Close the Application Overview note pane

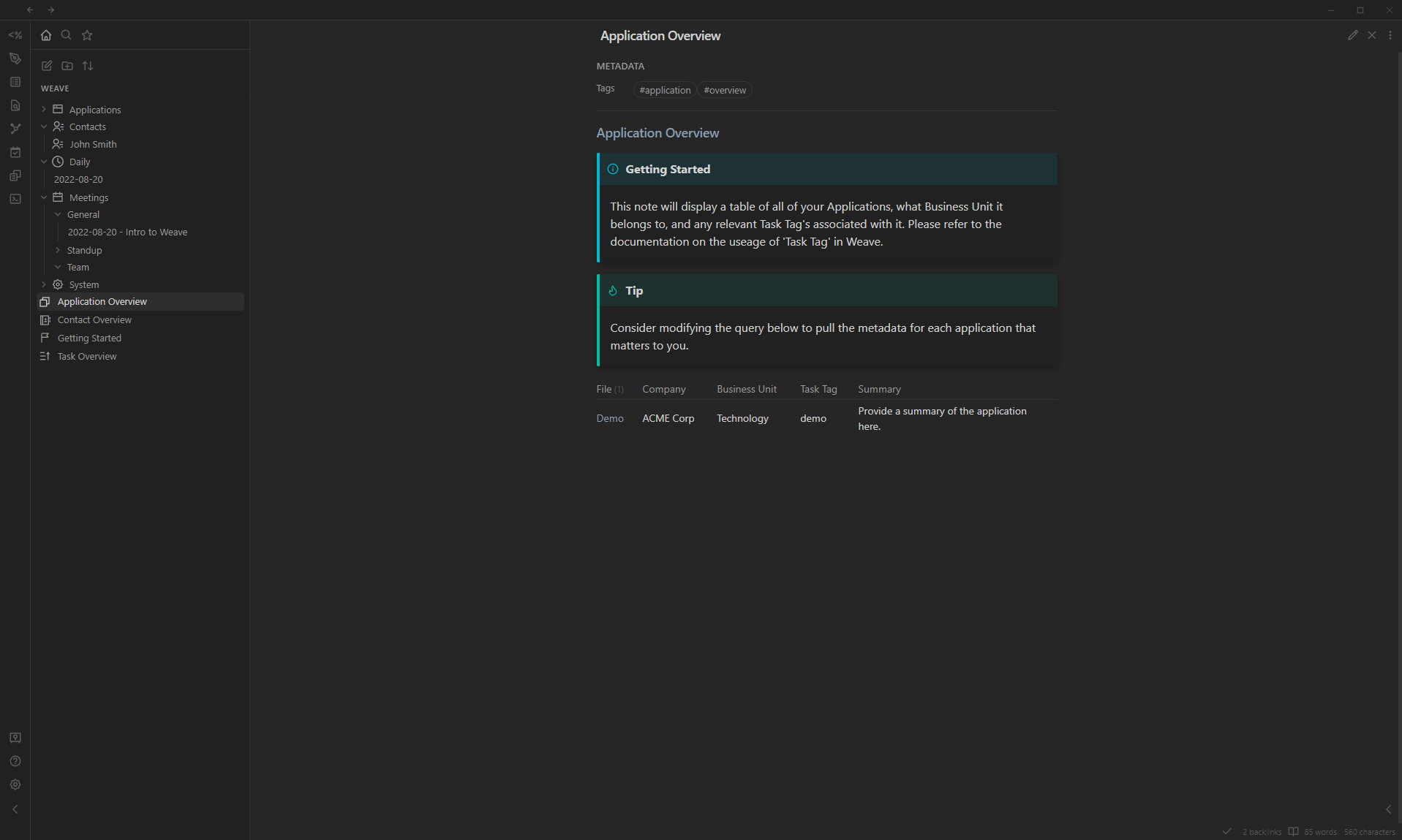1372,35
